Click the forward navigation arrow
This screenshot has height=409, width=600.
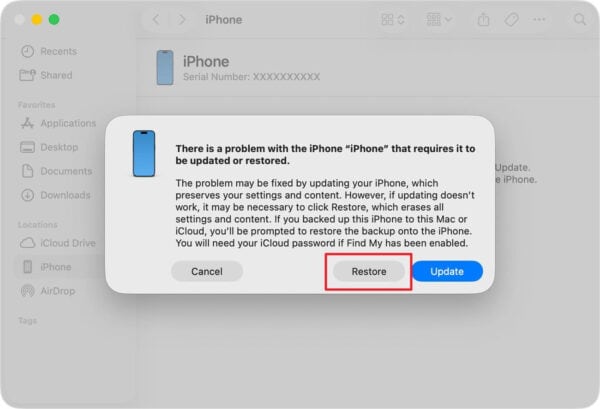182,20
